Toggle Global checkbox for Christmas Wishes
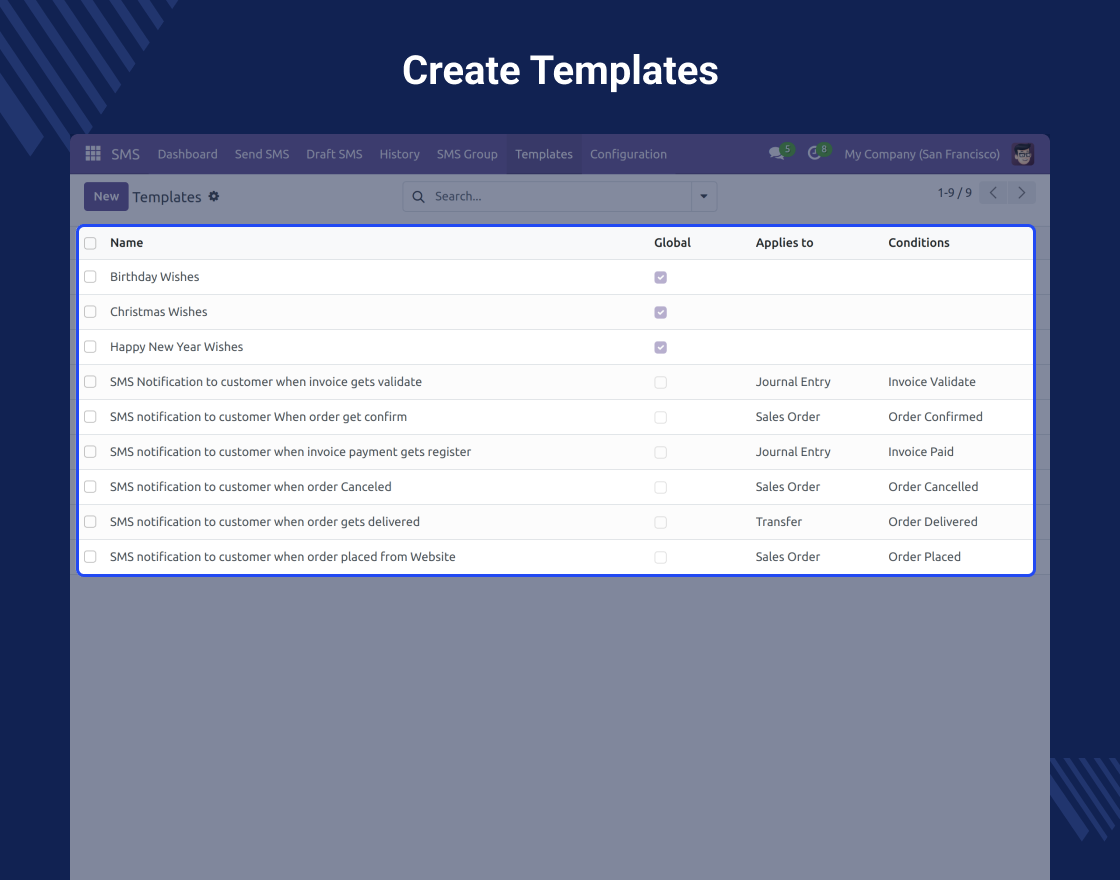 660,312
